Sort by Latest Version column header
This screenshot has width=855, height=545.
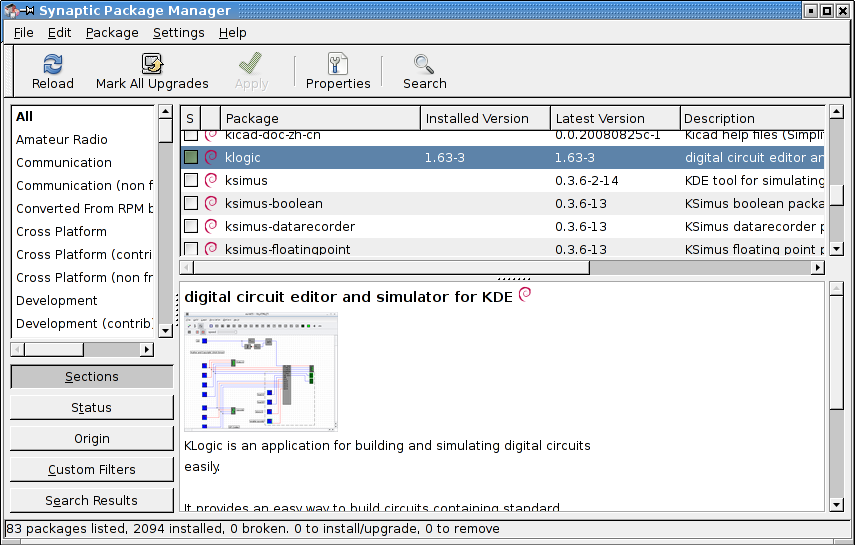click(x=615, y=118)
